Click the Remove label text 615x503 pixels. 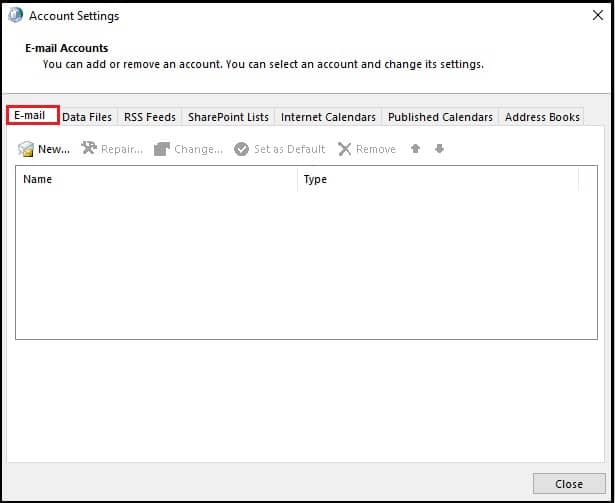click(376, 149)
